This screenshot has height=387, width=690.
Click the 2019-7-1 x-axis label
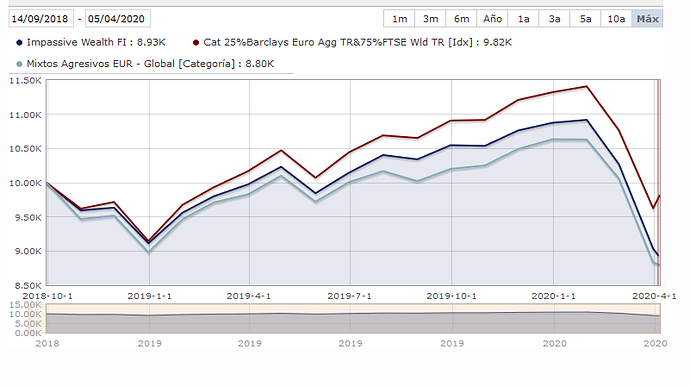tap(349, 296)
